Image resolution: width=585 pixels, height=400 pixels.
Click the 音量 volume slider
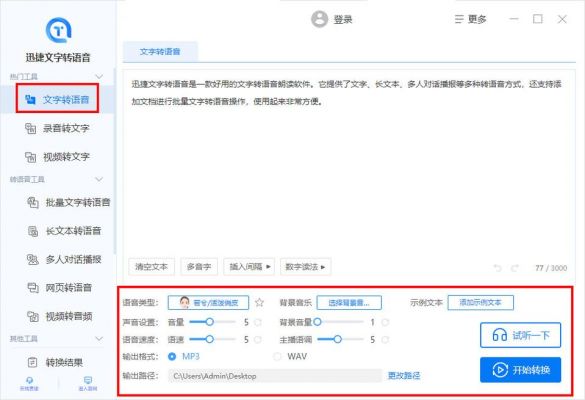[212, 322]
